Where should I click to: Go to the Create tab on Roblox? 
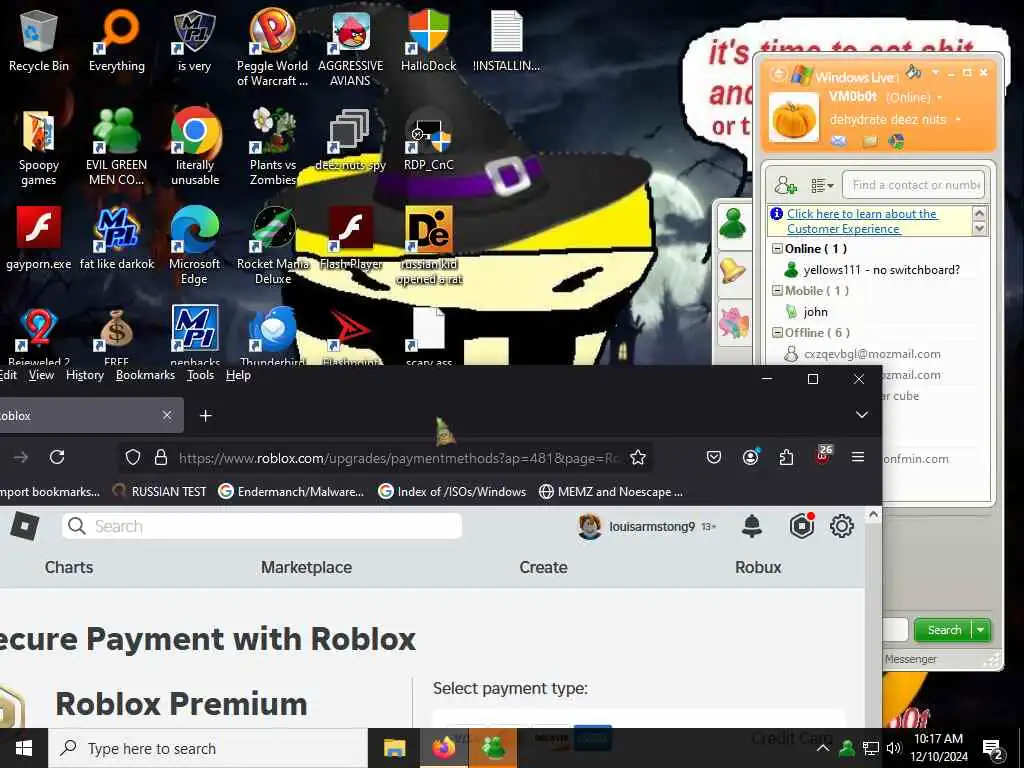point(543,567)
